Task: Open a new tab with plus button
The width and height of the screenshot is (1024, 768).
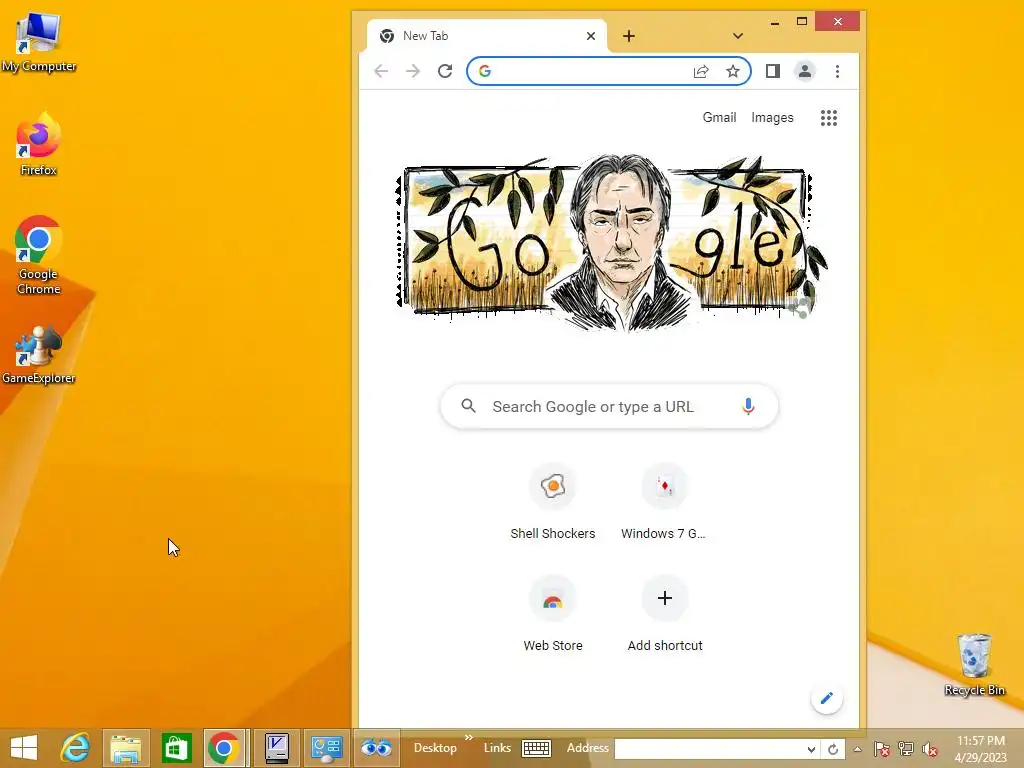Action: pos(629,36)
